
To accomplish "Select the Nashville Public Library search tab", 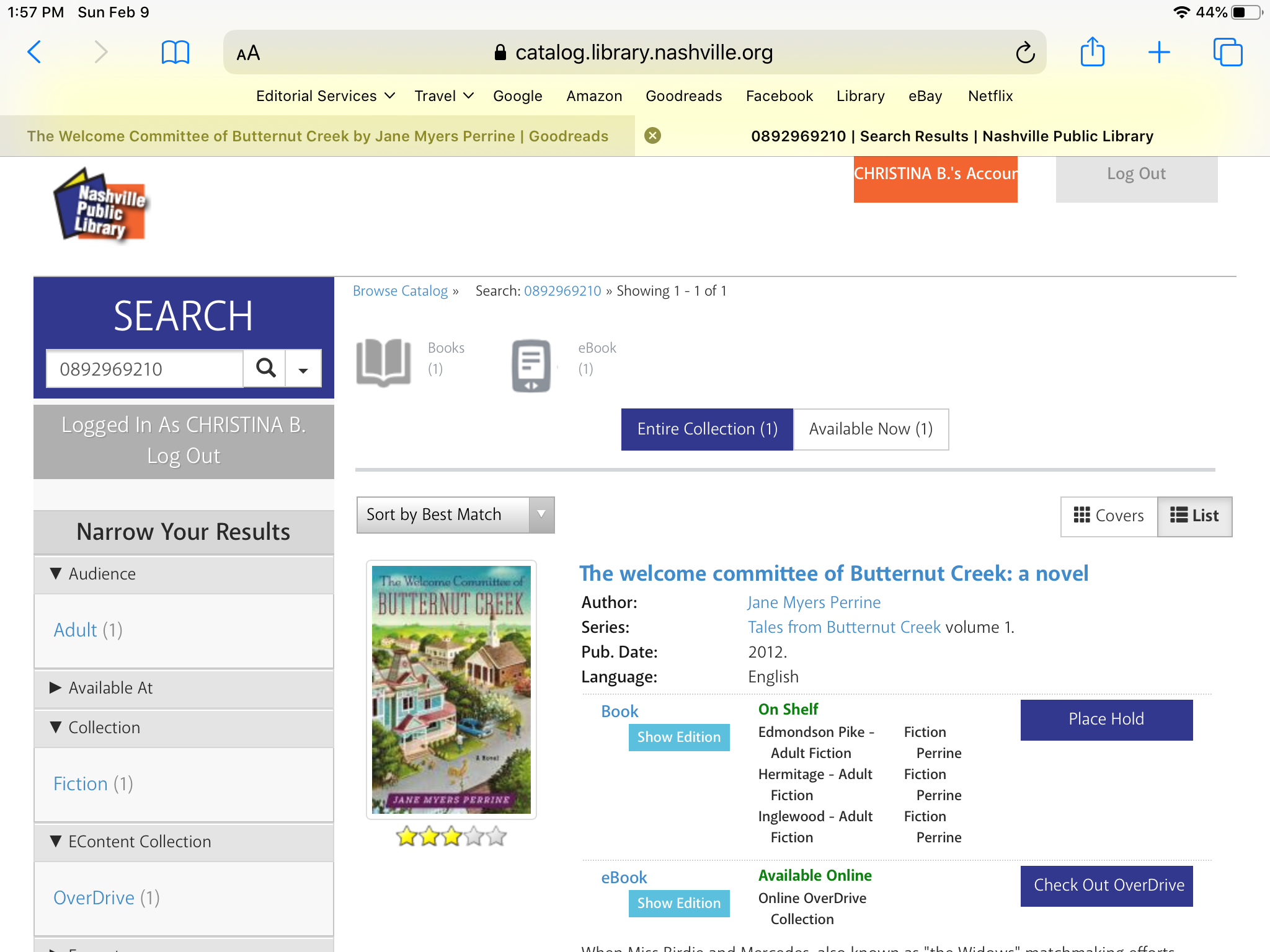I will [x=952, y=136].
